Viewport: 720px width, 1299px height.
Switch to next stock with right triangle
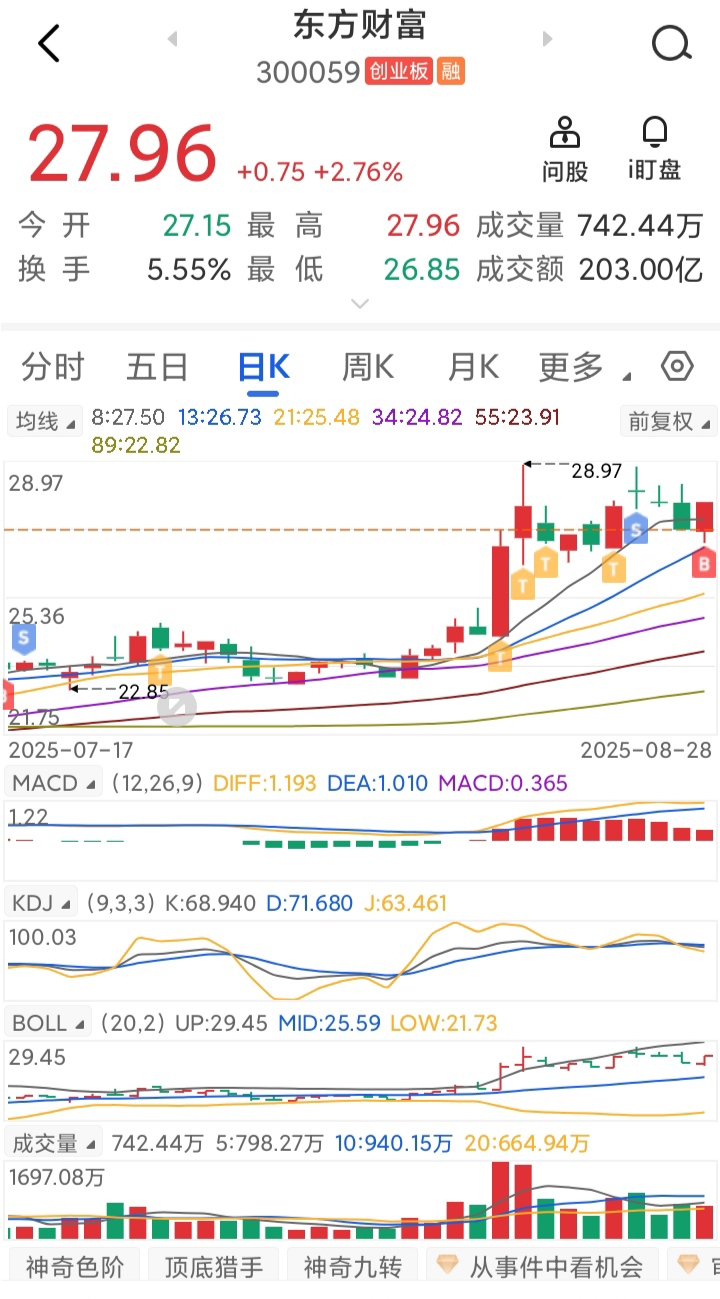click(547, 39)
